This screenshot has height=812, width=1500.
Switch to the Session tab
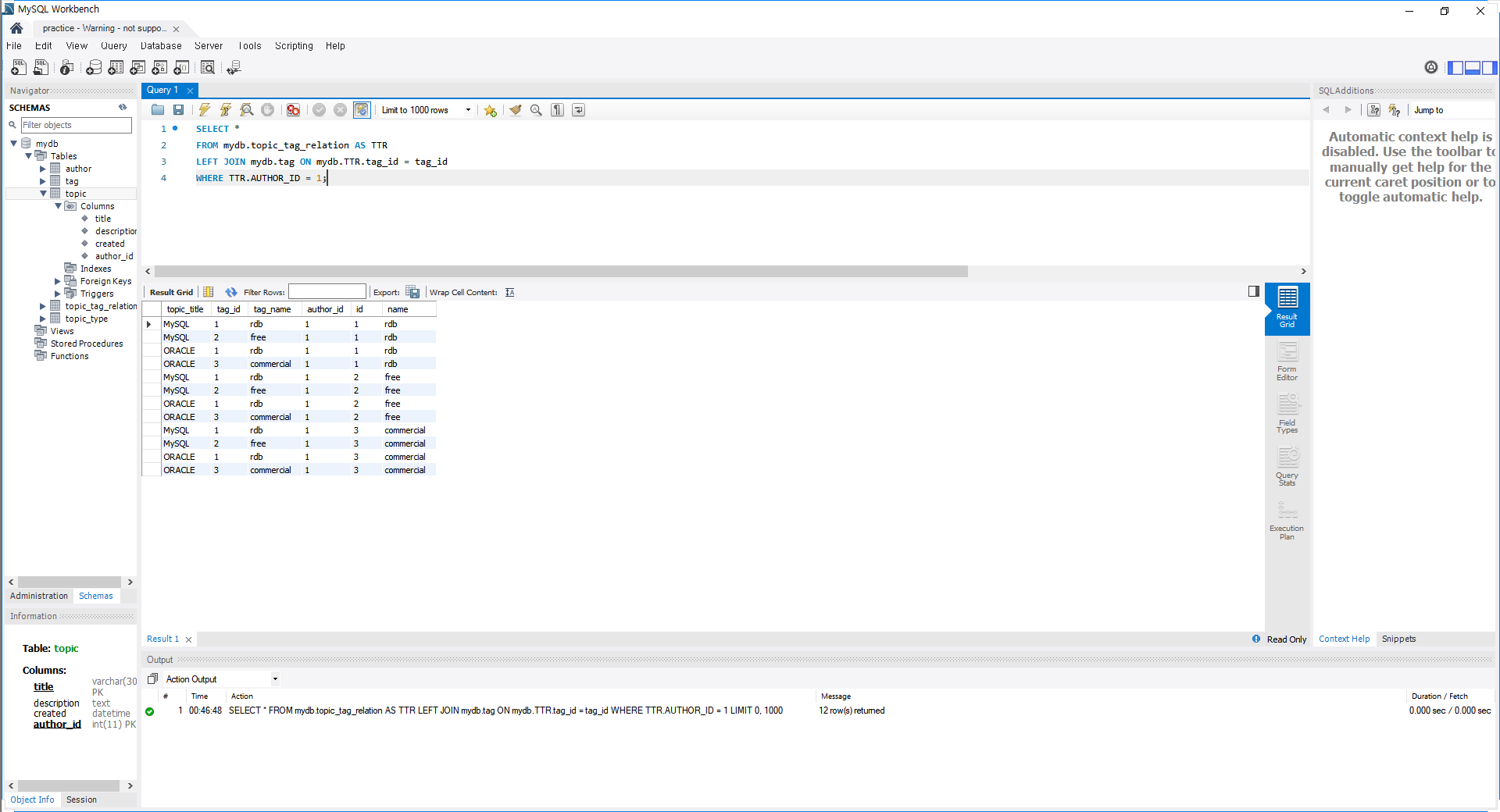(81, 800)
